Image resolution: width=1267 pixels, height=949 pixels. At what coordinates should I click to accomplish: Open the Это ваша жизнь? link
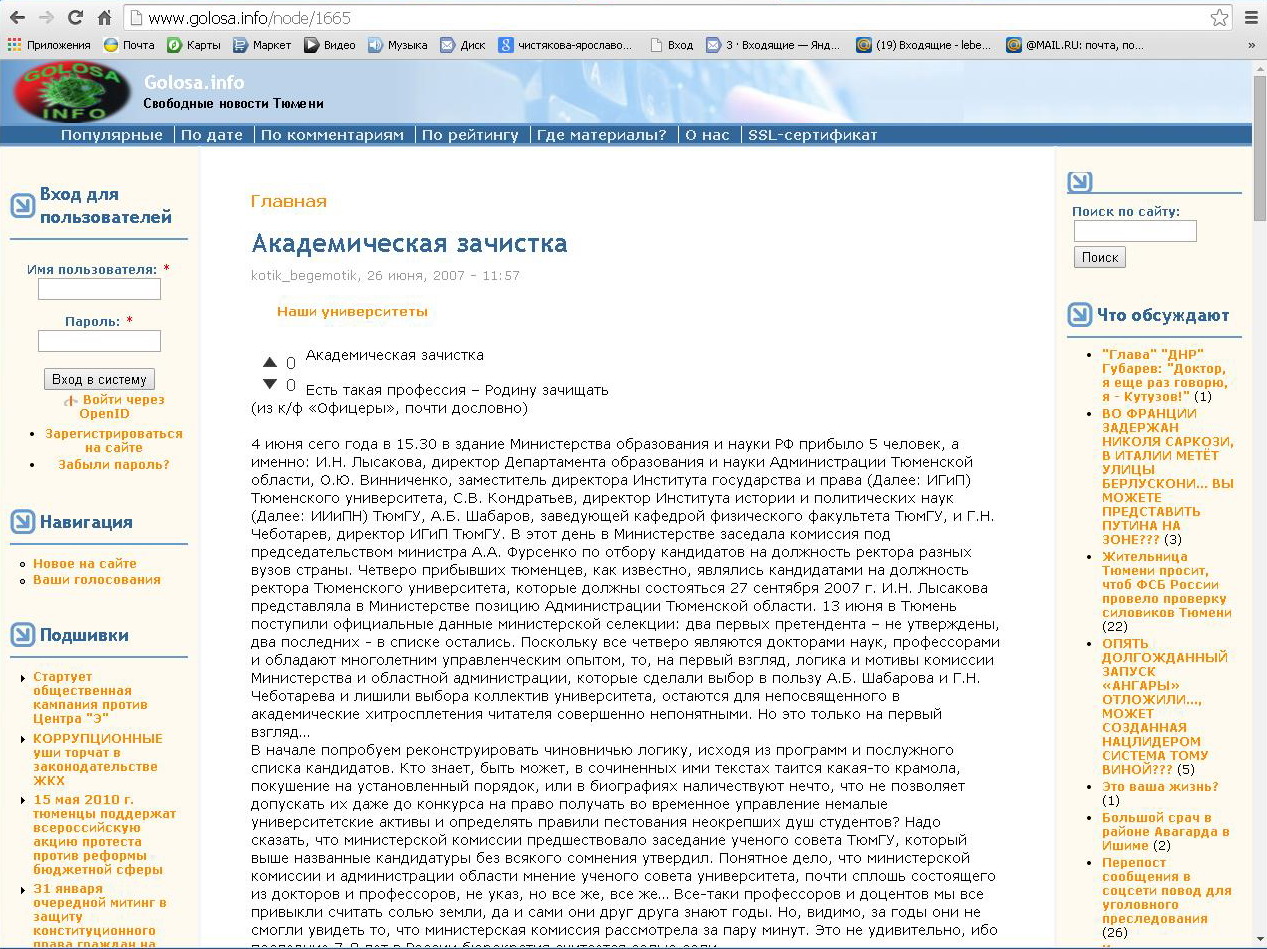(1160, 786)
